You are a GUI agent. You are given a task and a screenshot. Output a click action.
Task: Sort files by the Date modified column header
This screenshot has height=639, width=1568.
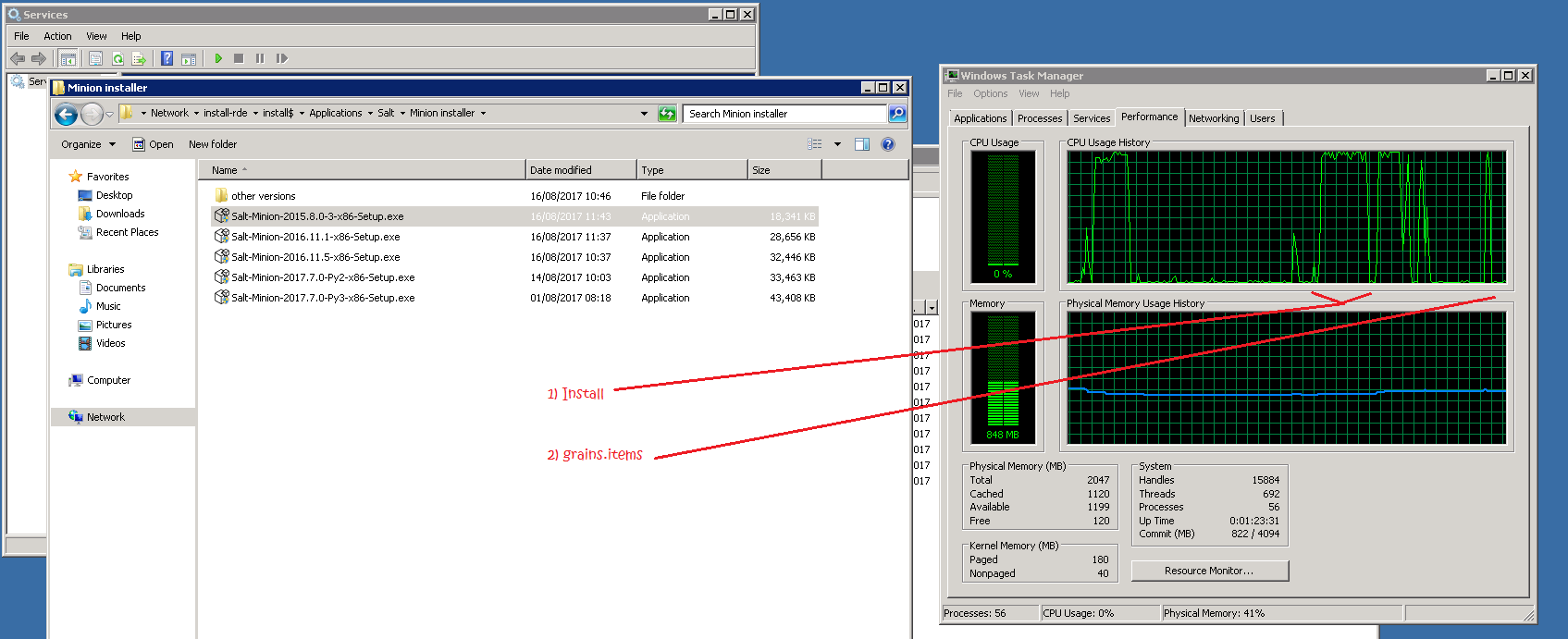click(581, 170)
